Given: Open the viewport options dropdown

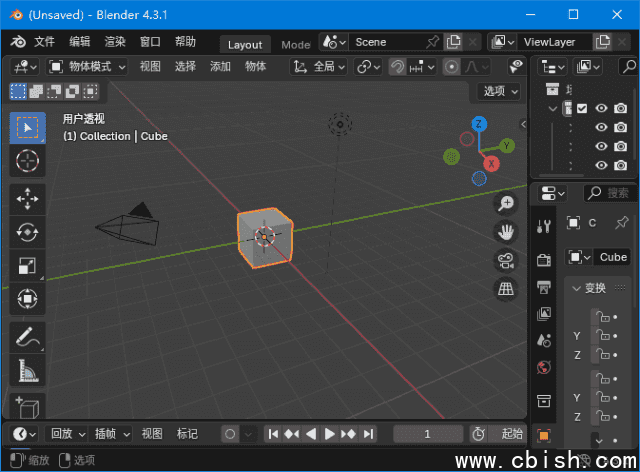Looking at the screenshot, I should coord(501,91).
